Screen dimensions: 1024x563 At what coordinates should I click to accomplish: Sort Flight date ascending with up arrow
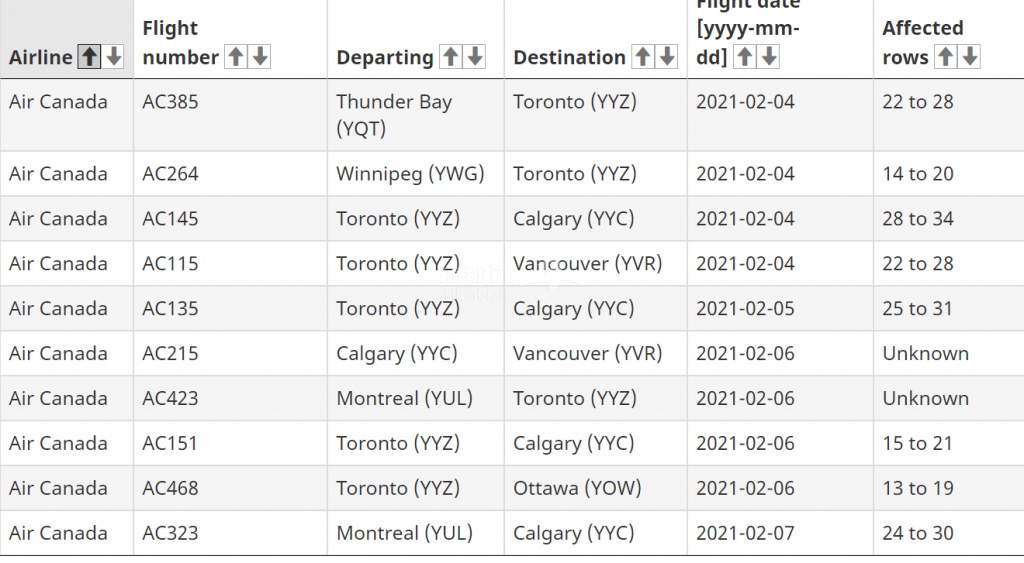(744, 57)
